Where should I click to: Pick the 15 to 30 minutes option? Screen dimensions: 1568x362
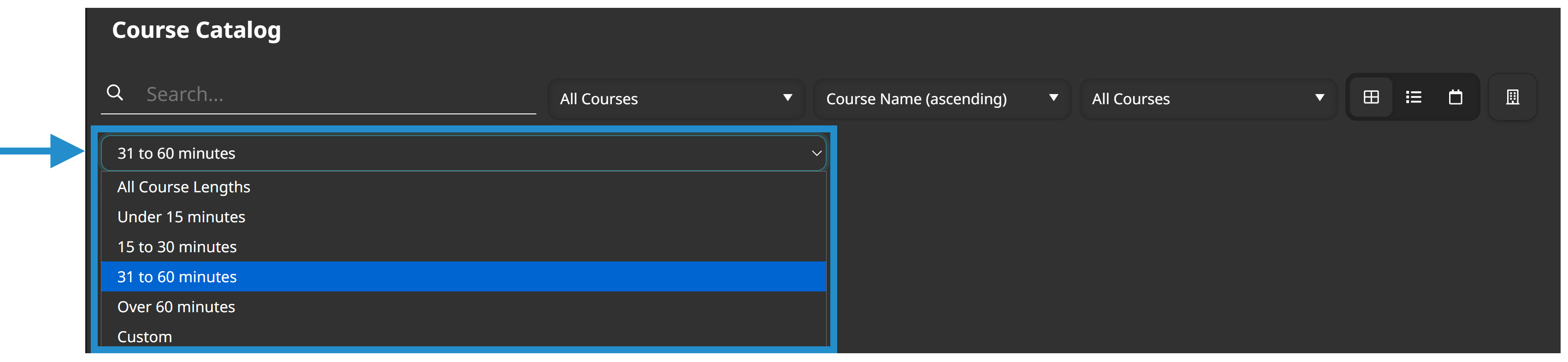177,247
